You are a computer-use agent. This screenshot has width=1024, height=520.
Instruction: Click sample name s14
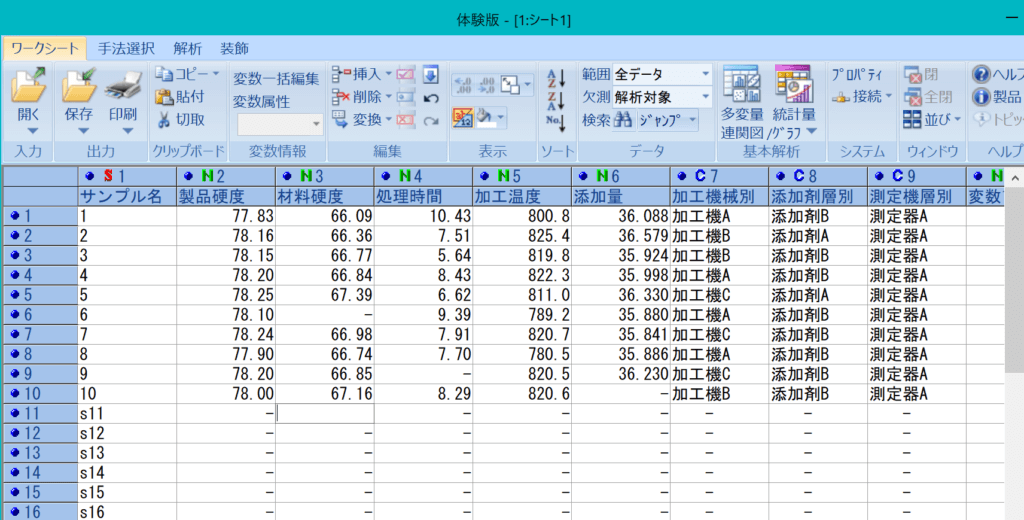point(92,472)
